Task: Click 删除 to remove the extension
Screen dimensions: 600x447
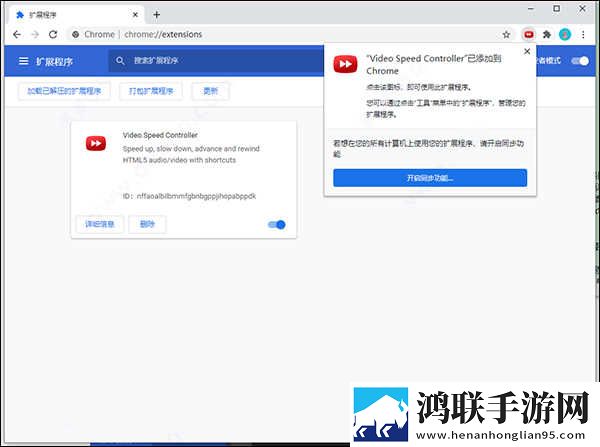Action: pyautogui.click(x=147, y=224)
